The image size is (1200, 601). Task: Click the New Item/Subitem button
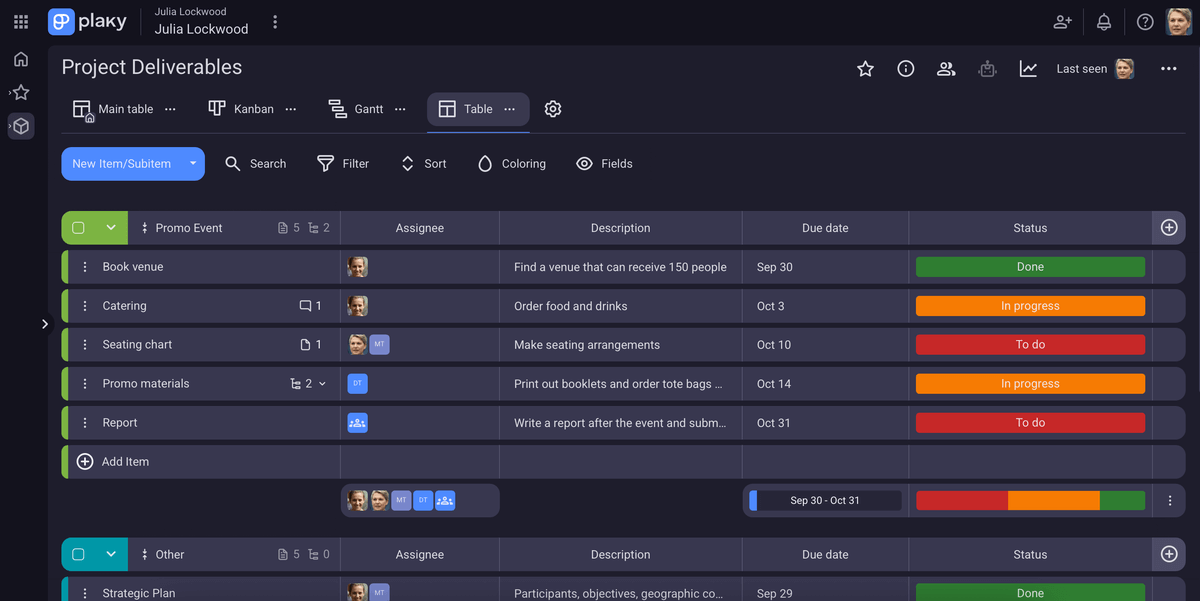[x=120, y=163]
